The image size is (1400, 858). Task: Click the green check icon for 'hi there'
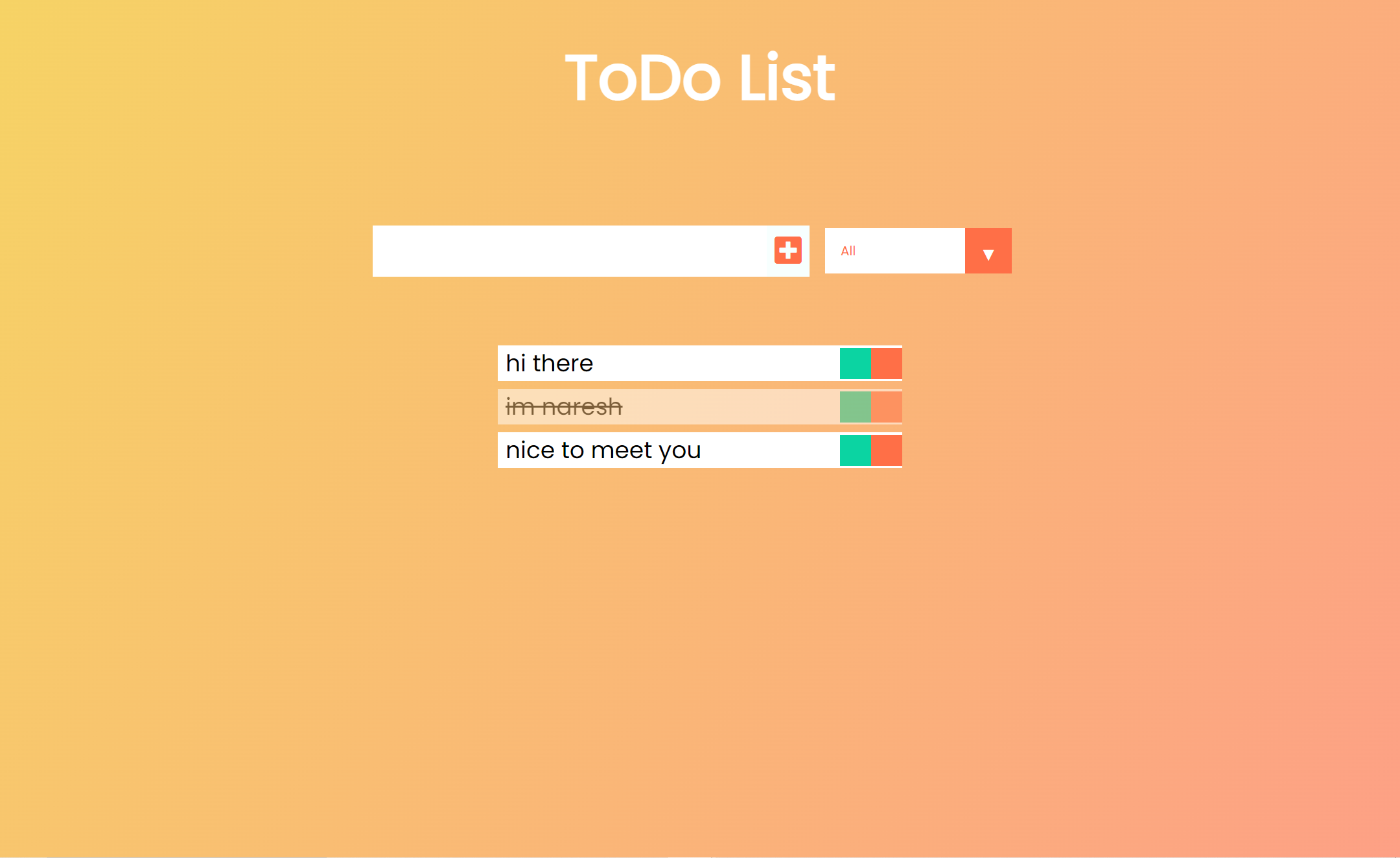pyautogui.click(x=856, y=363)
